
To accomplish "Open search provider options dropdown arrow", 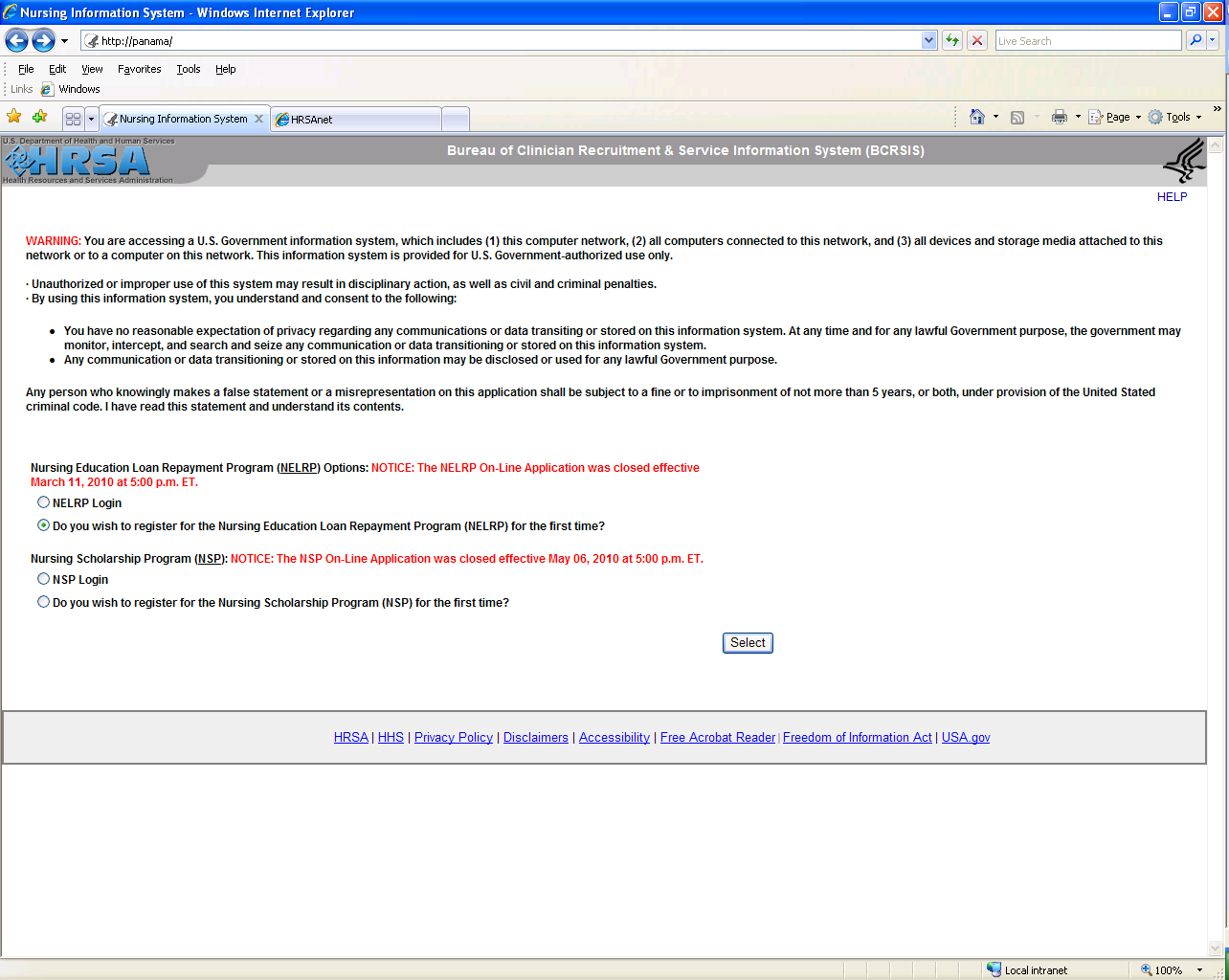I will (x=1213, y=40).
